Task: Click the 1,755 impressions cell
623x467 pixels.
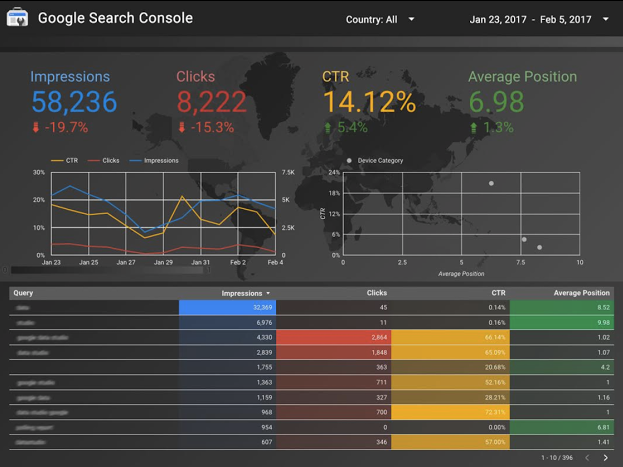Action: (228, 367)
